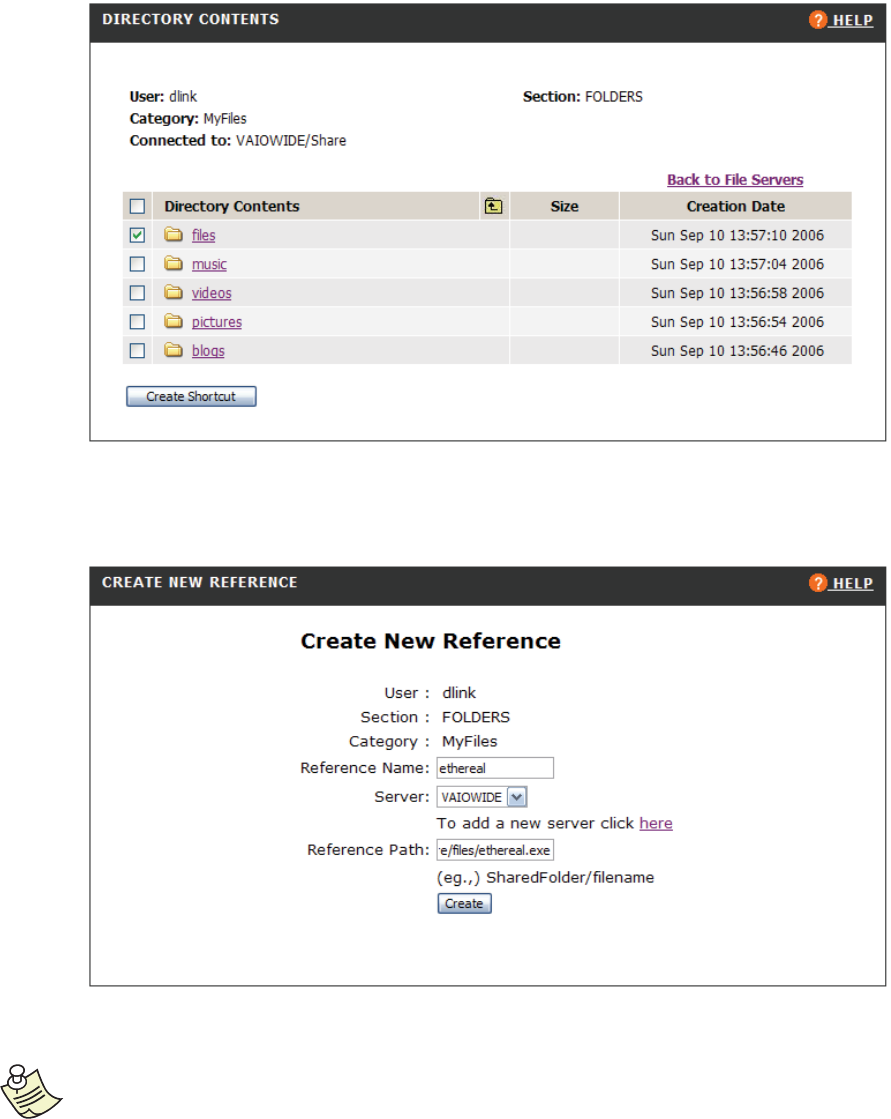The width and height of the screenshot is (891, 1119).
Task: Tick the select-all checkbox in header
Action: (x=138, y=207)
